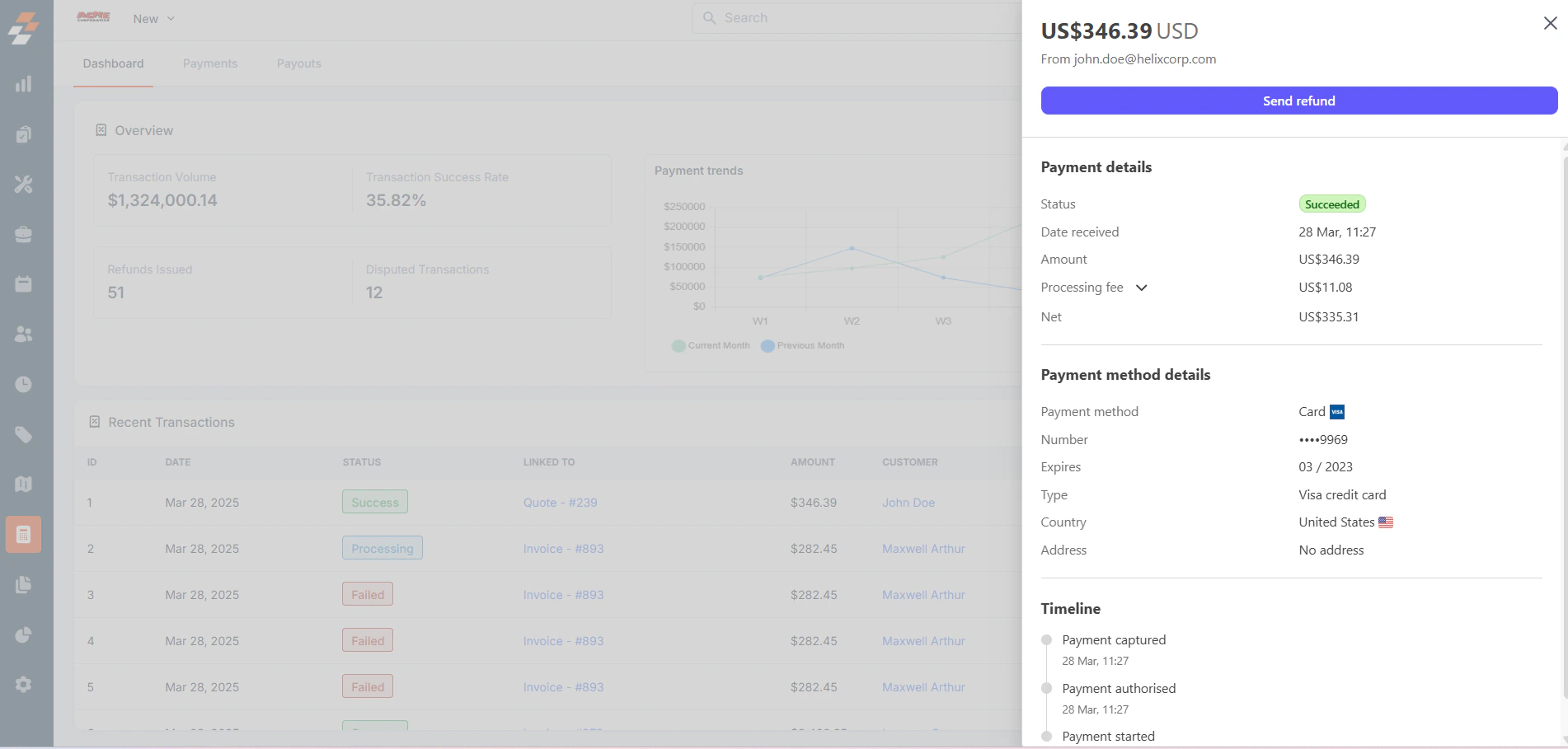The height and width of the screenshot is (749, 1568).
Task: Select the highlighted calculator sidebar icon
Action: coord(23,535)
